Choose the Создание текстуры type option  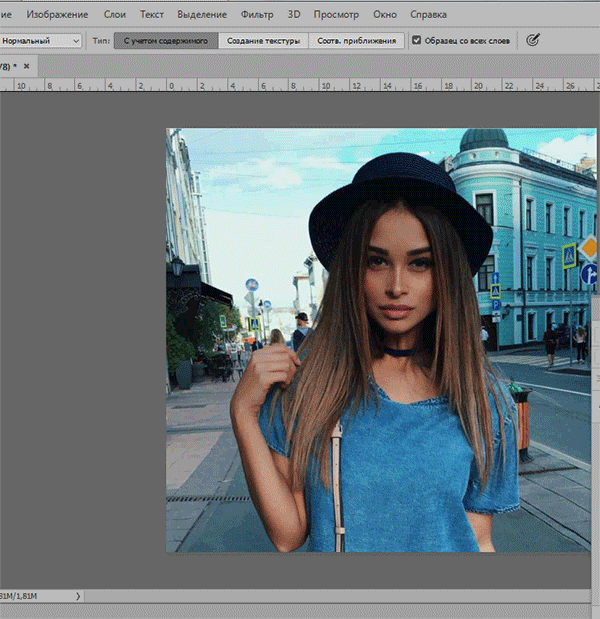click(263, 41)
